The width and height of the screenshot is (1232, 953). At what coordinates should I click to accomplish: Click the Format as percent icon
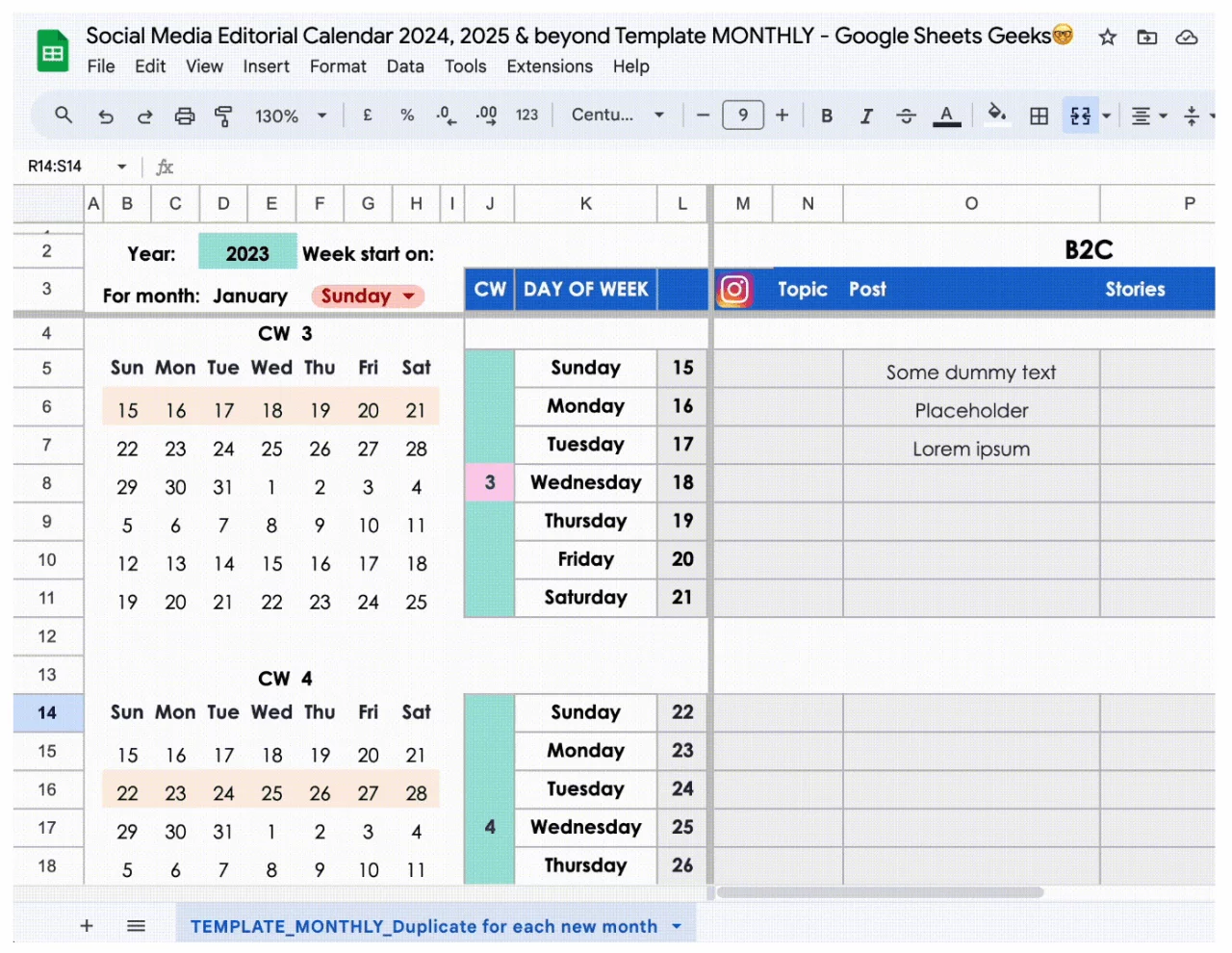point(406,115)
